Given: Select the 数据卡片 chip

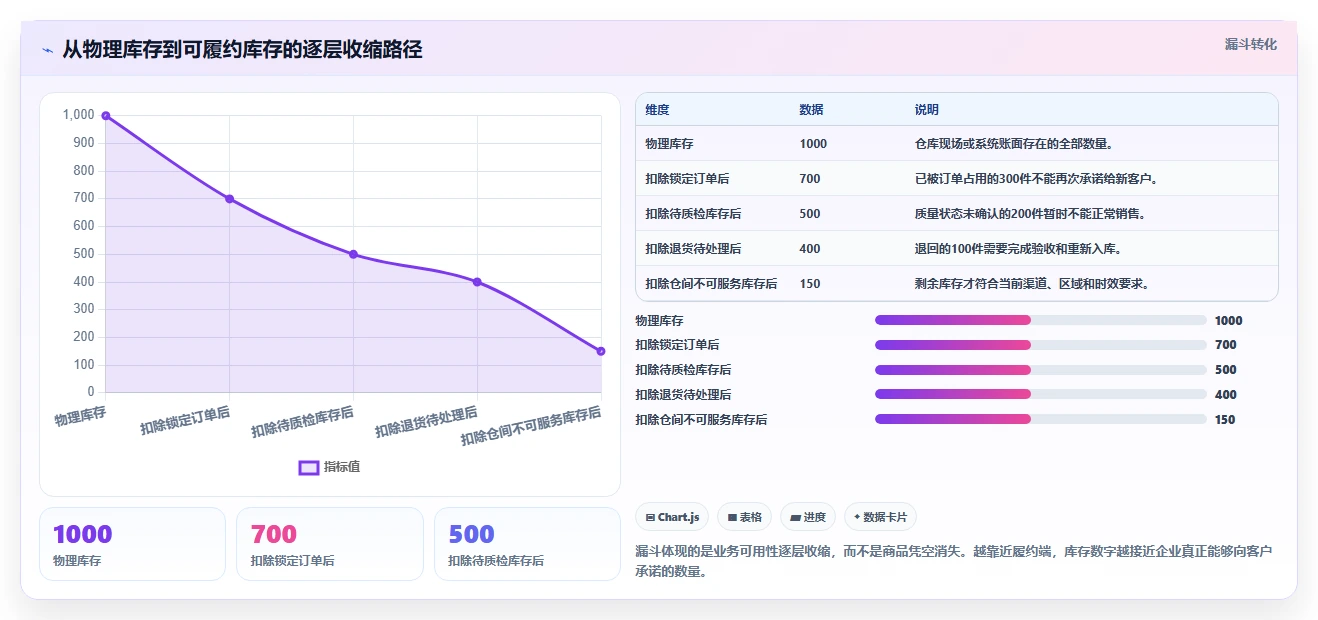Looking at the screenshot, I should (880, 517).
